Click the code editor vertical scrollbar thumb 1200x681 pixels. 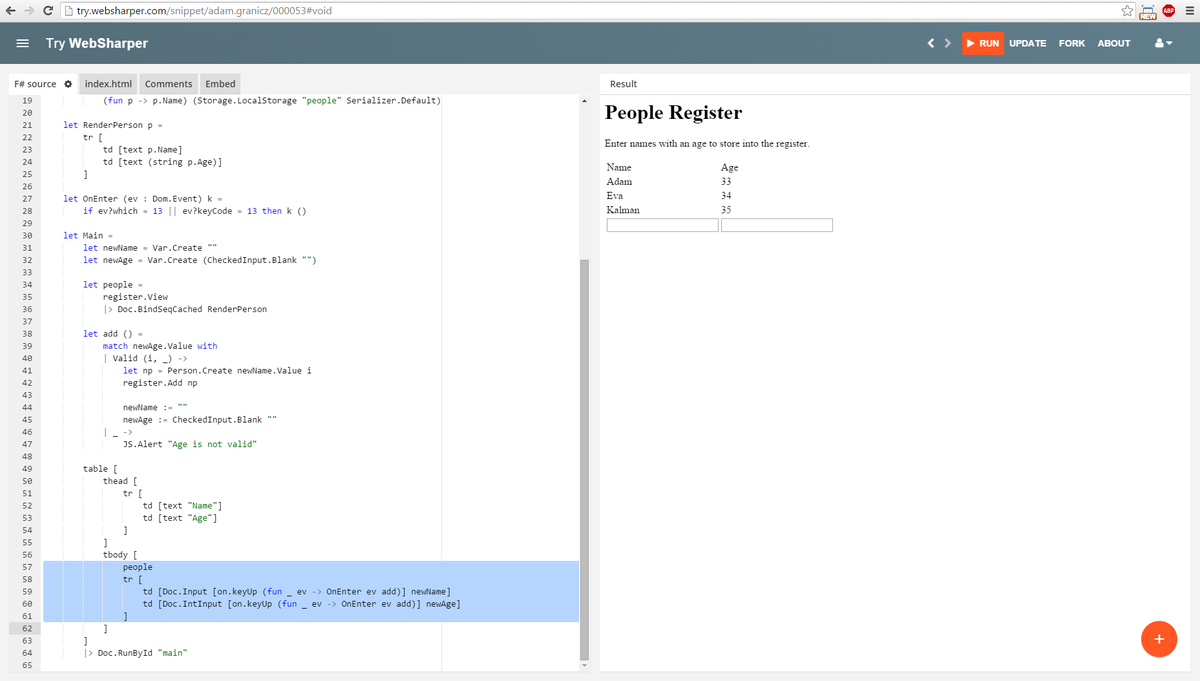click(584, 460)
